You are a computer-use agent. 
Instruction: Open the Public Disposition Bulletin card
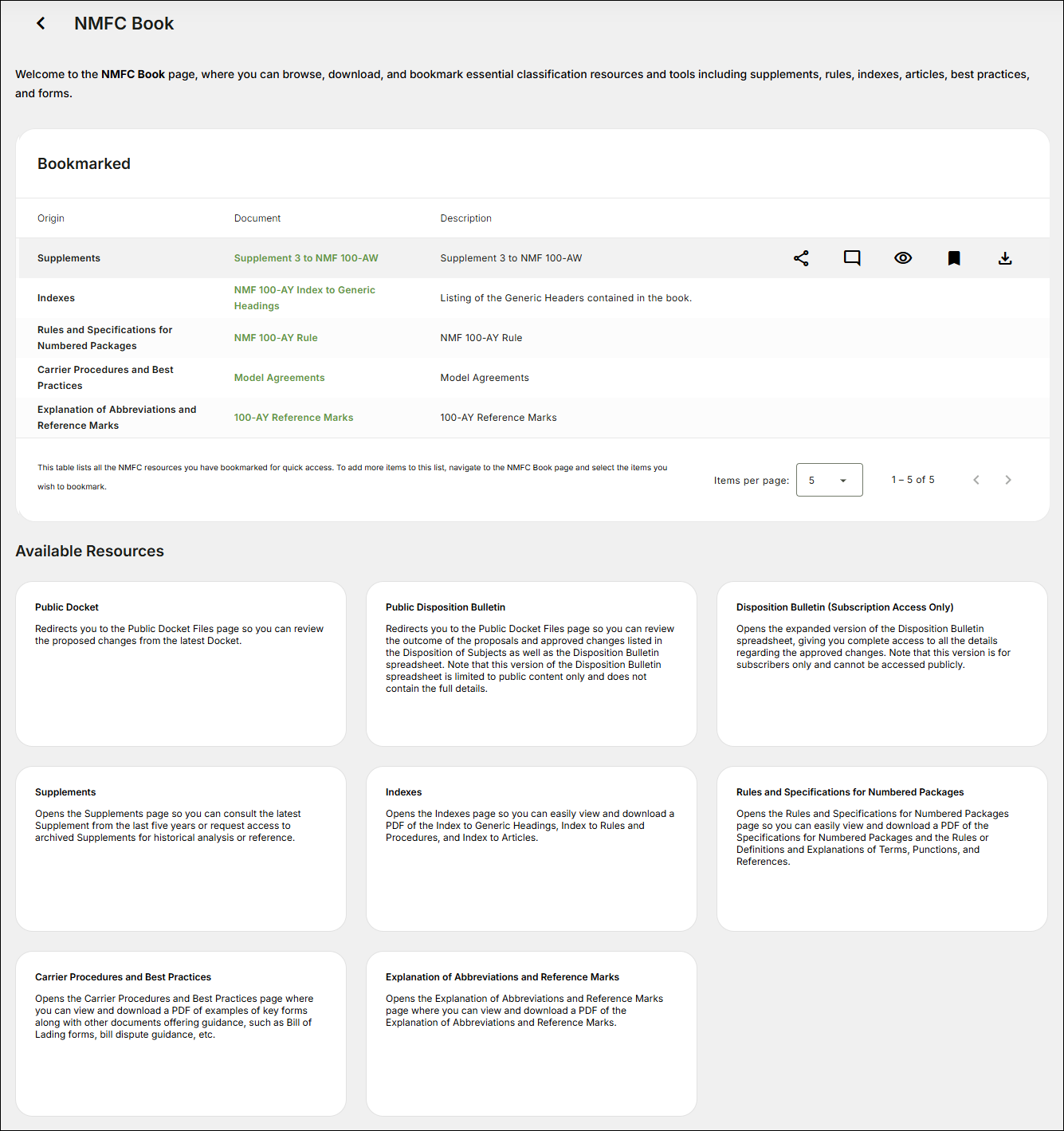pyautogui.click(x=532, y=663)
